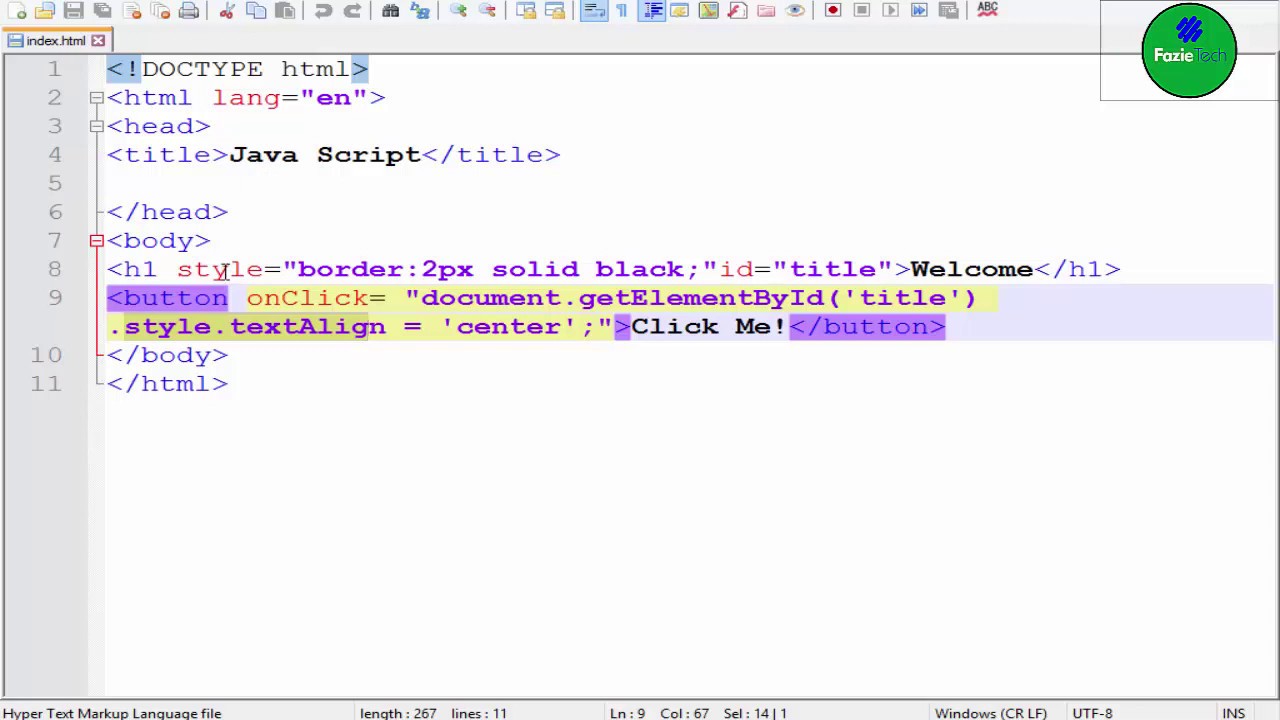Viewport: 1280px width, 720px height.
Task: Open a file with the Open folder icon
Action: point(45,10)
